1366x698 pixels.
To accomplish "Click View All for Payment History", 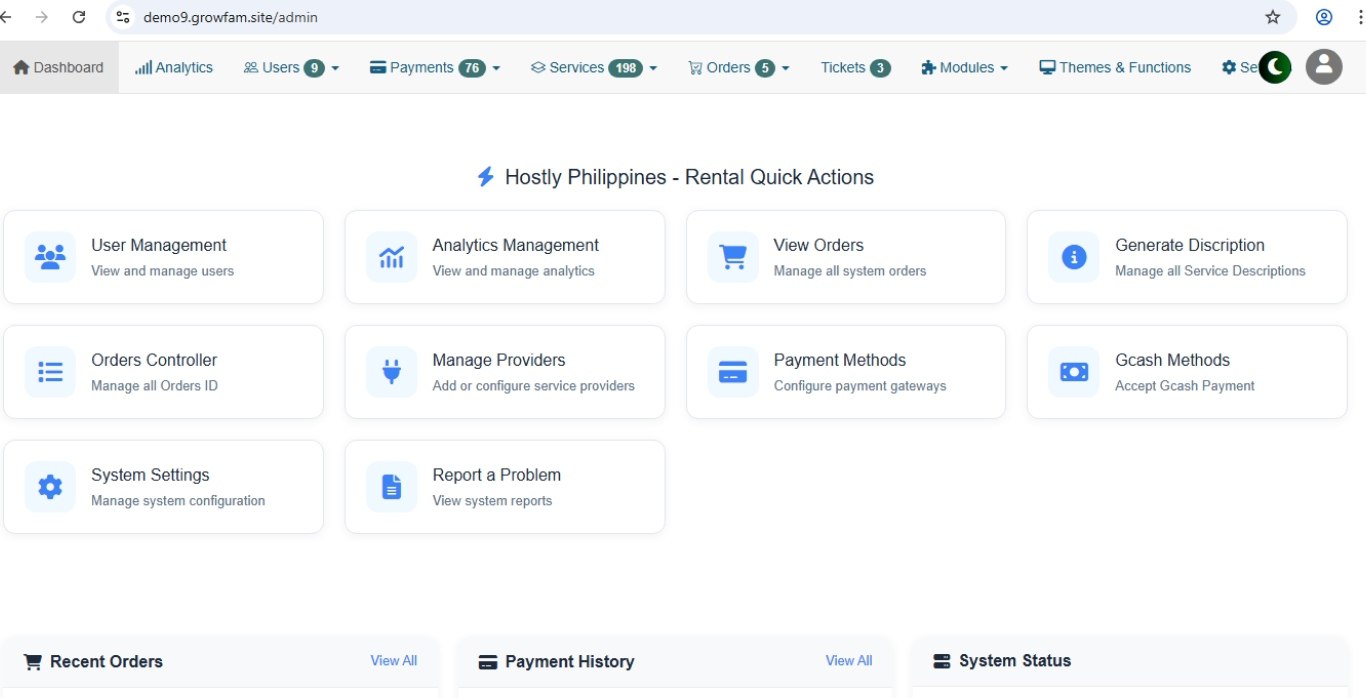I will [849, 660].
